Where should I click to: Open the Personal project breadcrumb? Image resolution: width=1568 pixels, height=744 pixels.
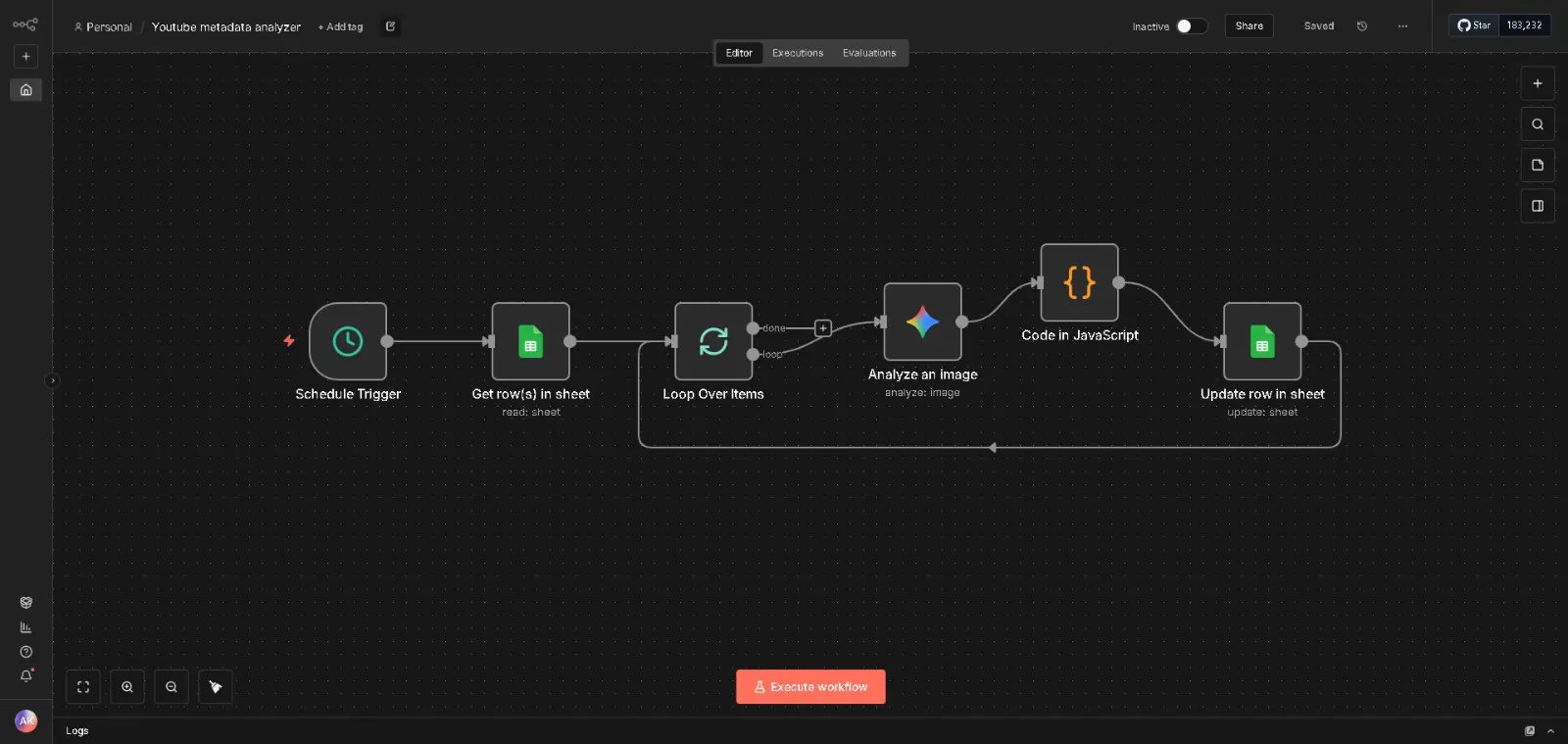103,27
